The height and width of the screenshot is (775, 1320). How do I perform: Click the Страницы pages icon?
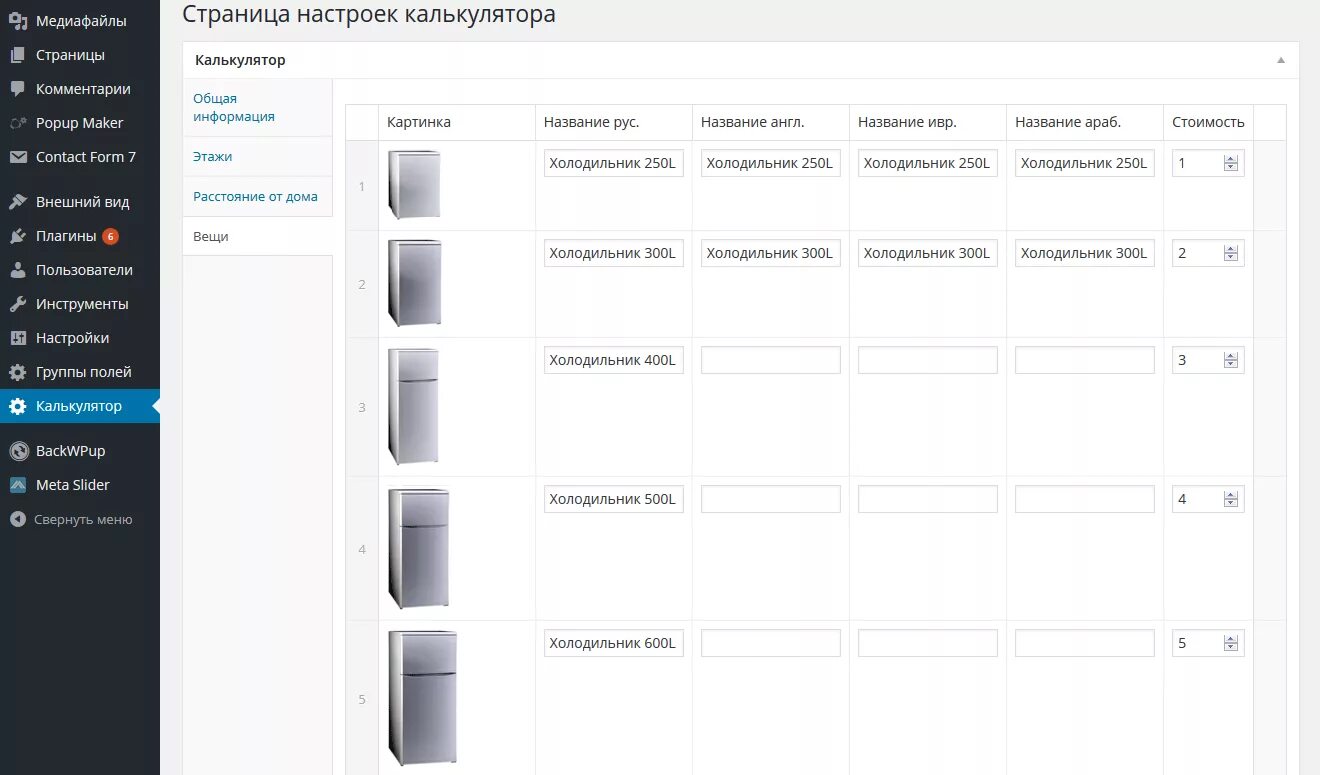18,55
